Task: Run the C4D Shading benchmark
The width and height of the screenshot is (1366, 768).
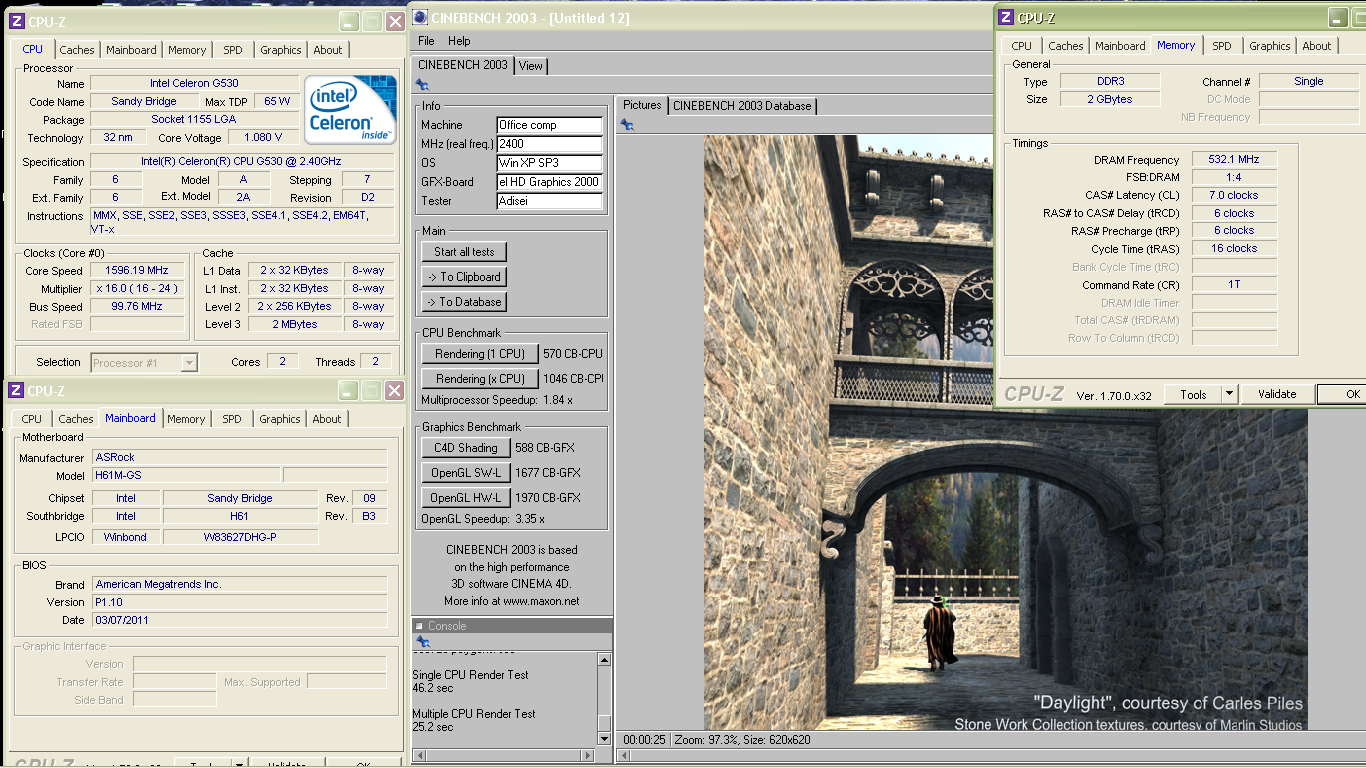Action: (466, 448)
